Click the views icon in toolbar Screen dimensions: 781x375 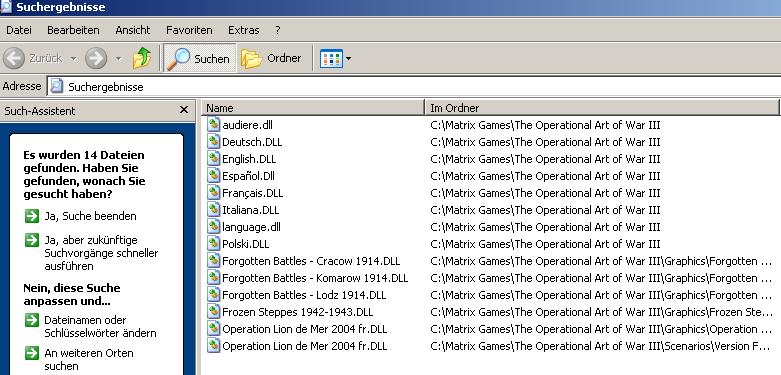pyautogui.click(x=331, y=58)
